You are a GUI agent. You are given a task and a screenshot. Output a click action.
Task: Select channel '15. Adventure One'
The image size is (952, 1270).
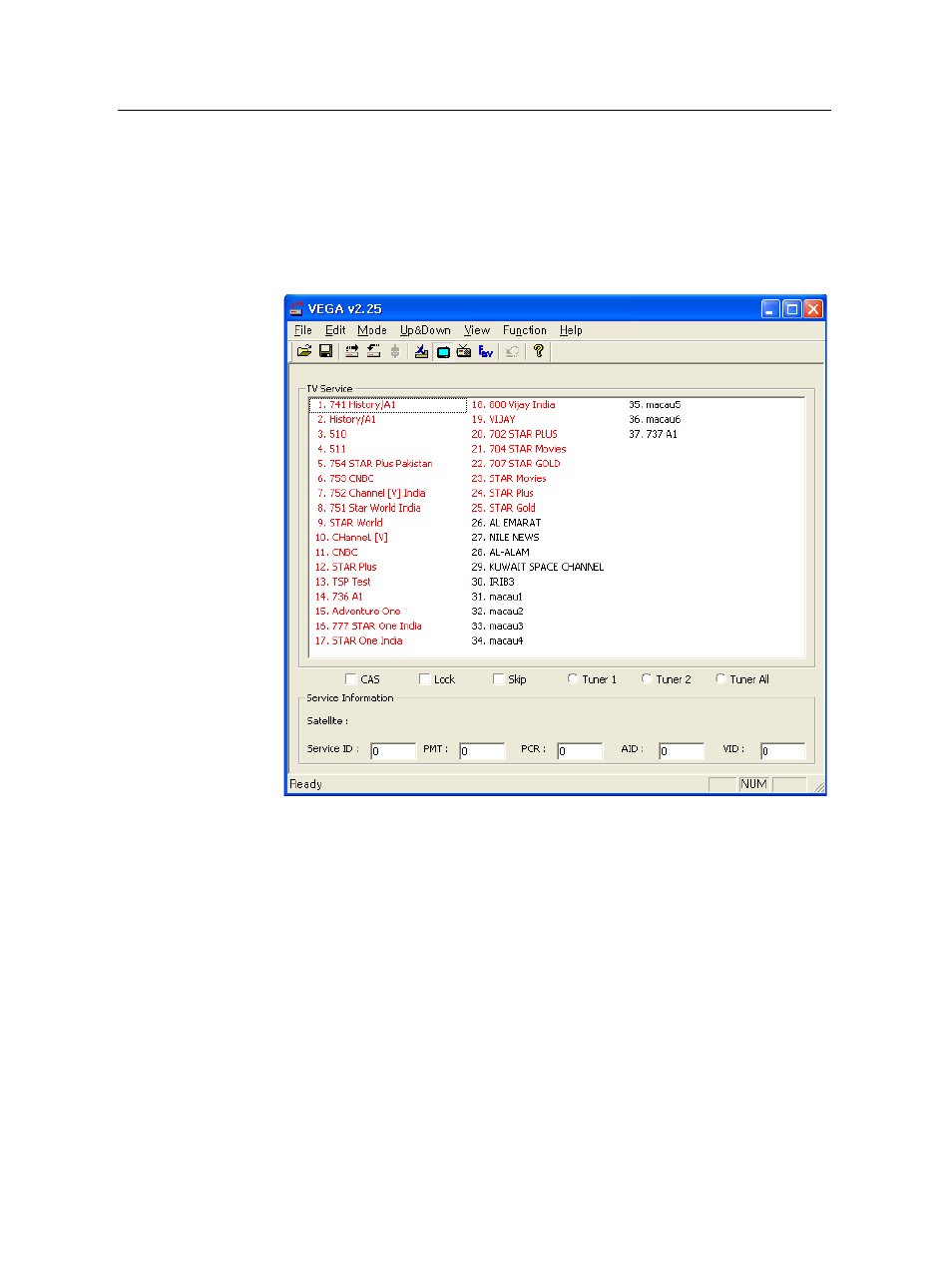(358, 612)
